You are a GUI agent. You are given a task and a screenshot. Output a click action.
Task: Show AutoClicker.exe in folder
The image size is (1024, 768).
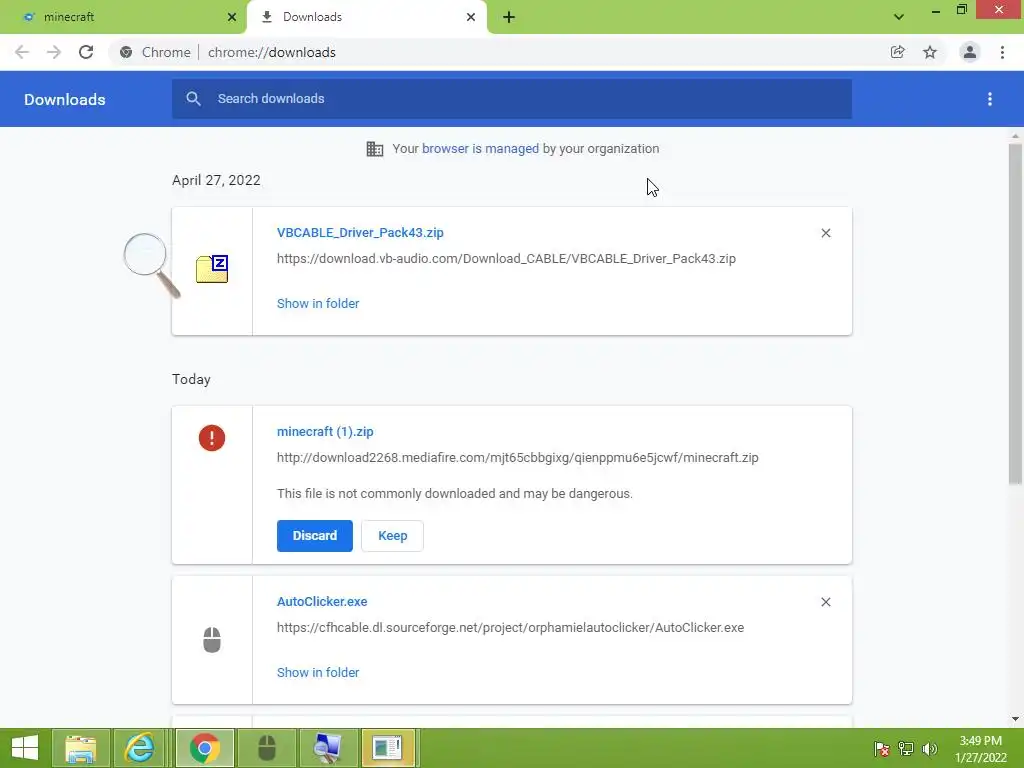coord(318,673)
